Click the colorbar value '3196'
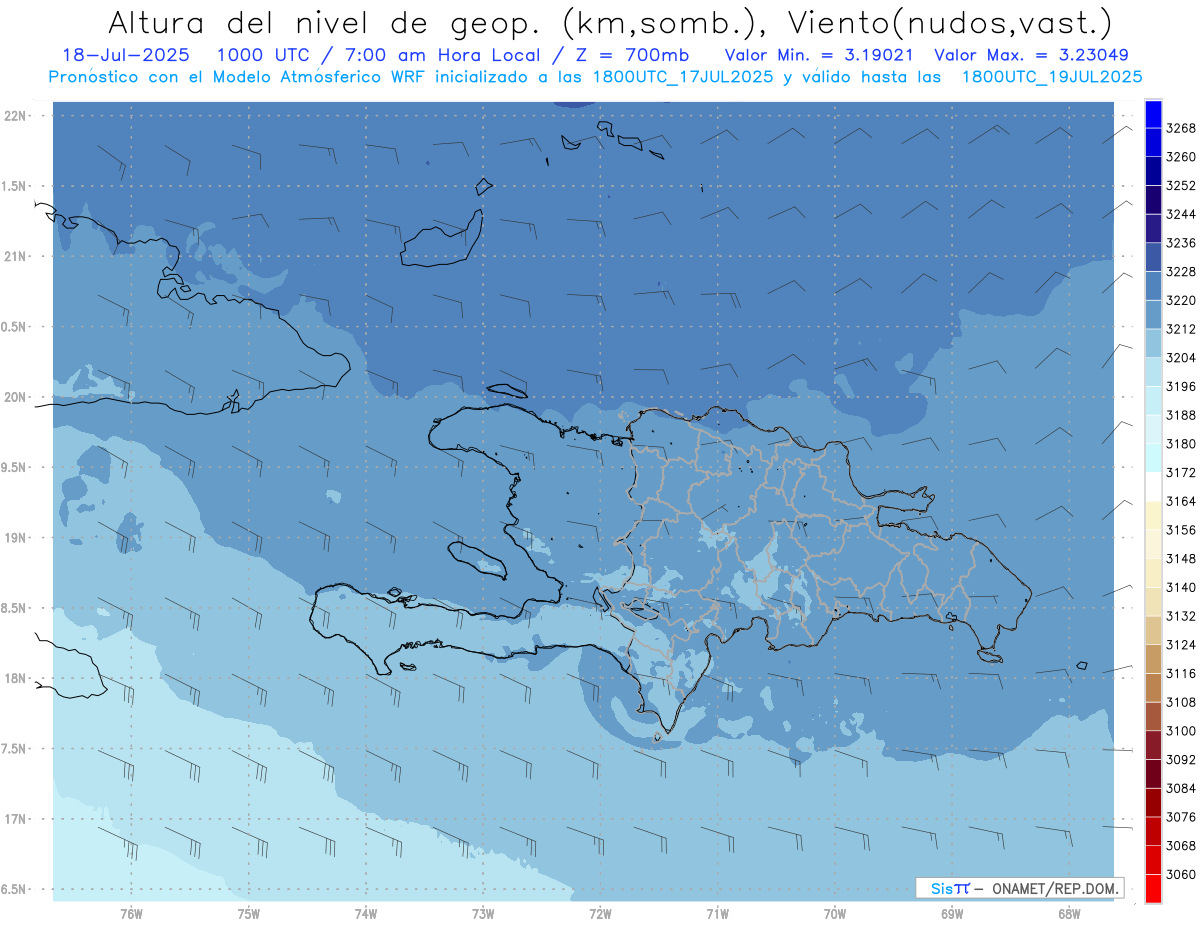The width and height of the screenshot is (1200, 927). pos(1181,387)
